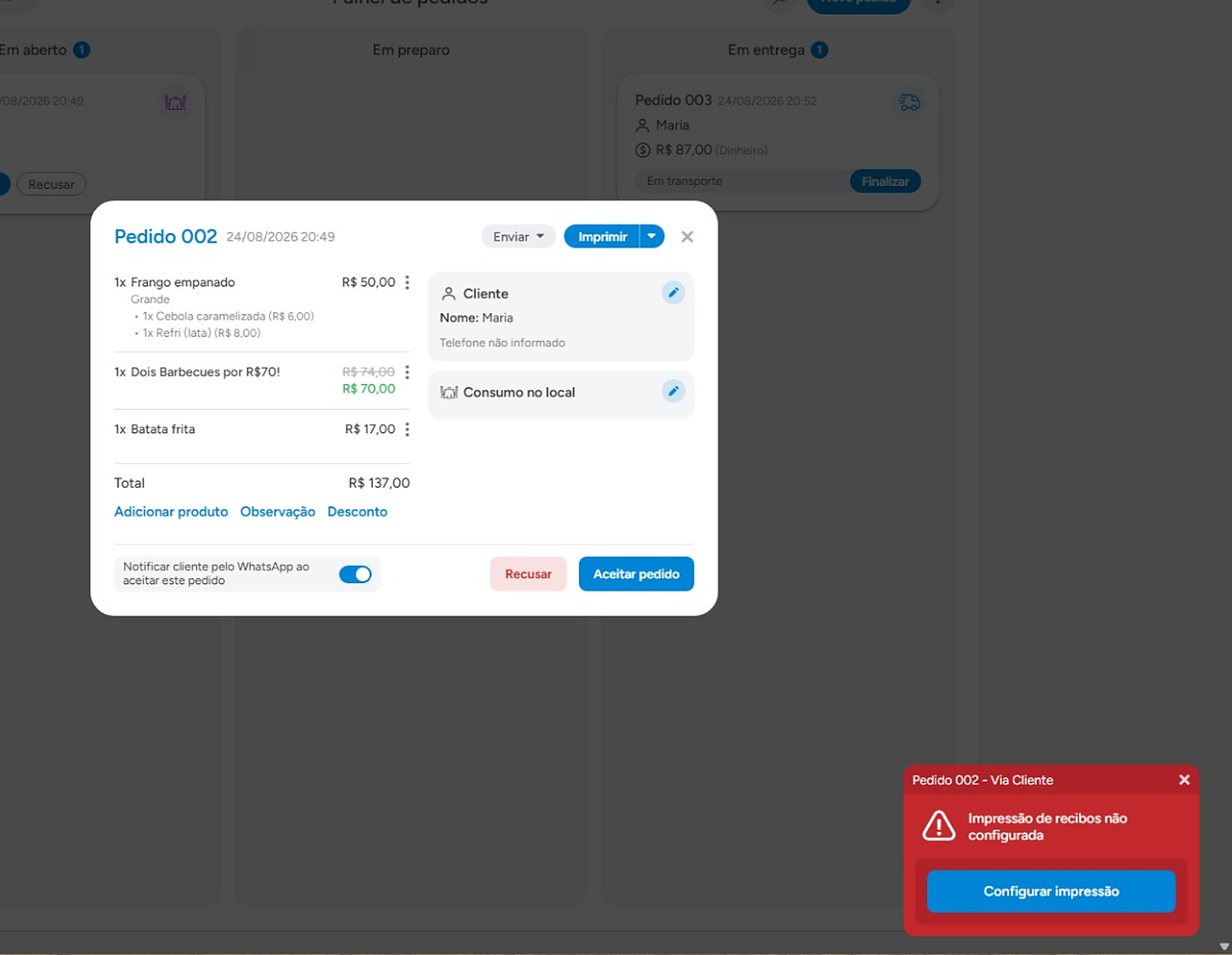This screenshot has height=955, width=1232.
Task: Click the R$ 70,00 discounted price
Action: [369, 389]
